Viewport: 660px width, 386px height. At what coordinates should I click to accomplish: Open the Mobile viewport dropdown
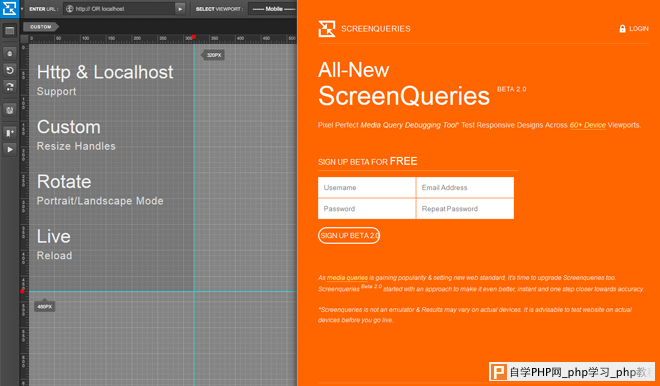click(x=273, y=9)
